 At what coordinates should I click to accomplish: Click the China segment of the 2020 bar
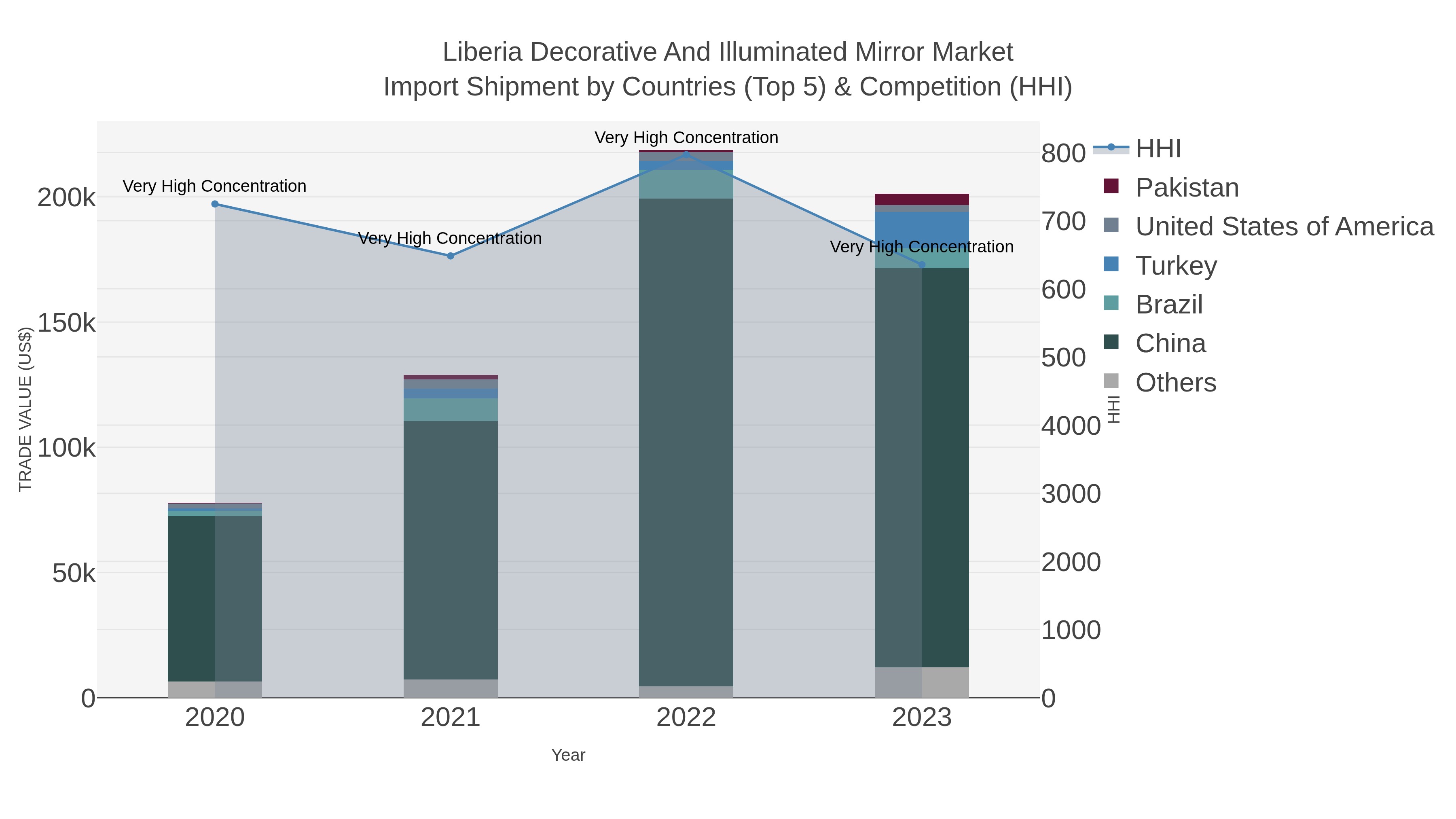tap(215, 599)
